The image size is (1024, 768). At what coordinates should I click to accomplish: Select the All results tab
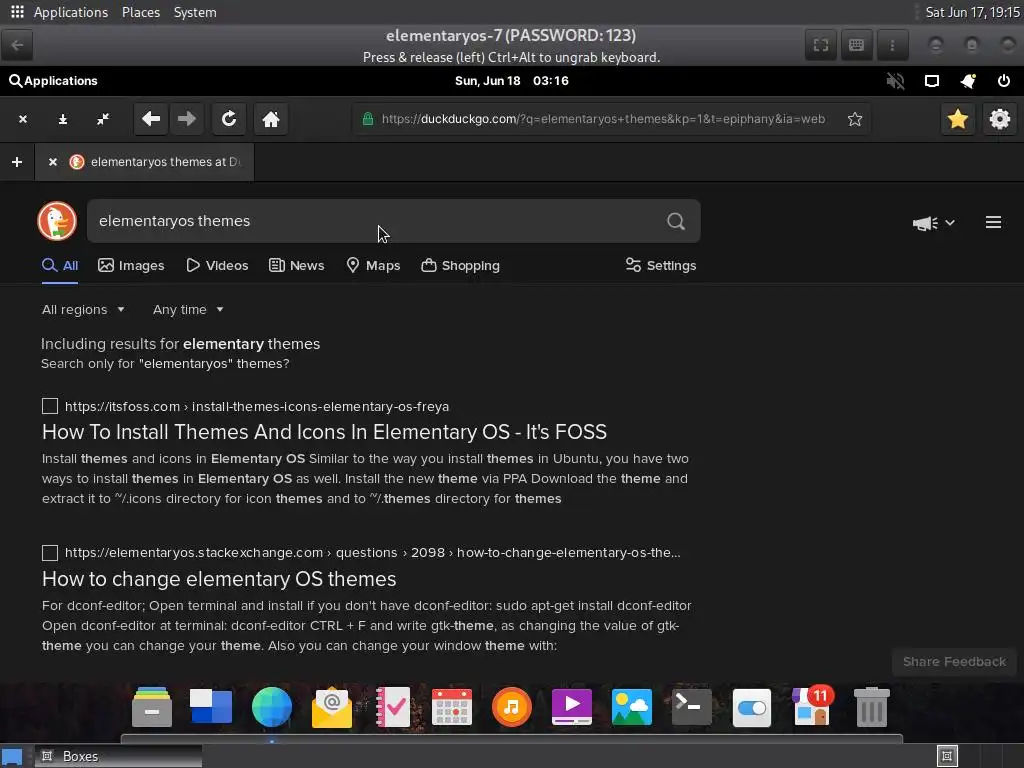[x=60, y=266]
